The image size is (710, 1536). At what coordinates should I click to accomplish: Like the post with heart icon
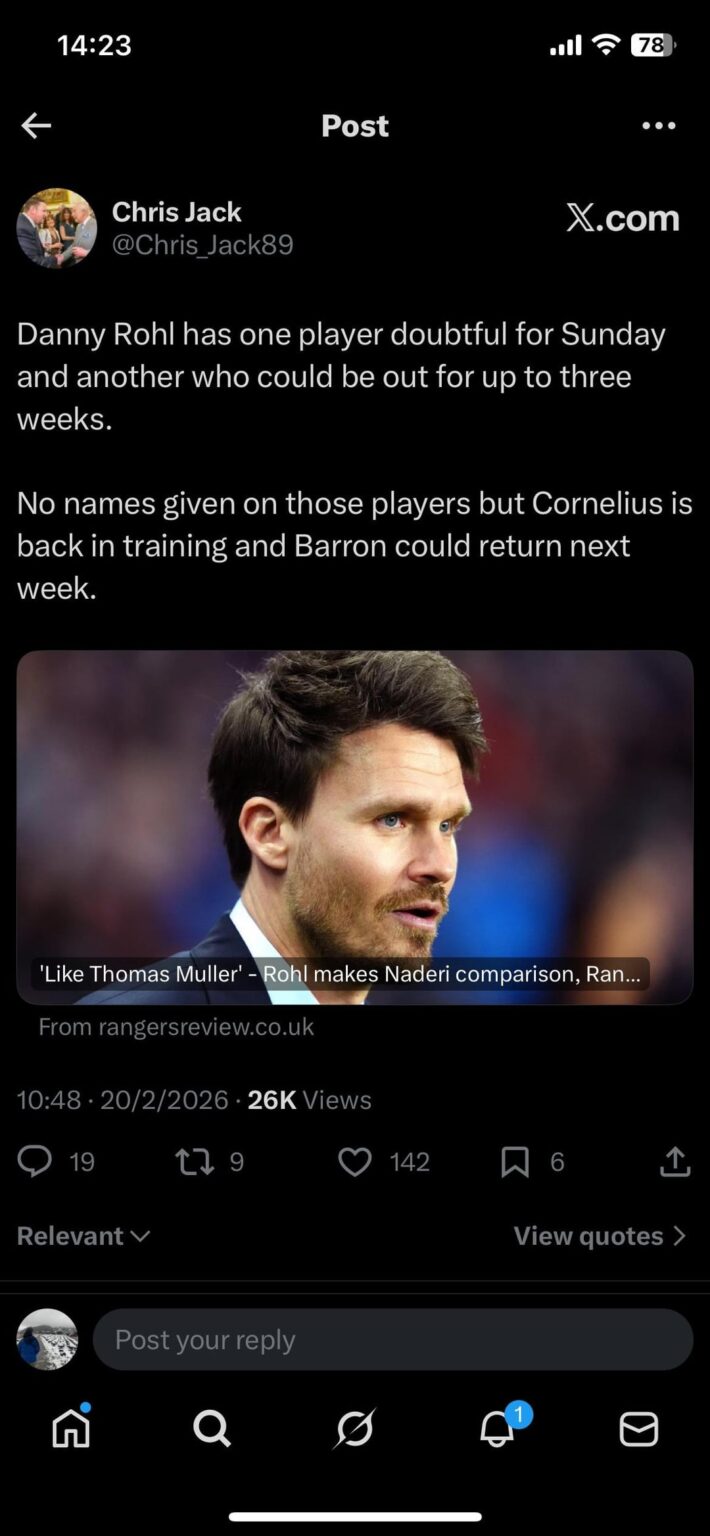[x=354, y=1161]
